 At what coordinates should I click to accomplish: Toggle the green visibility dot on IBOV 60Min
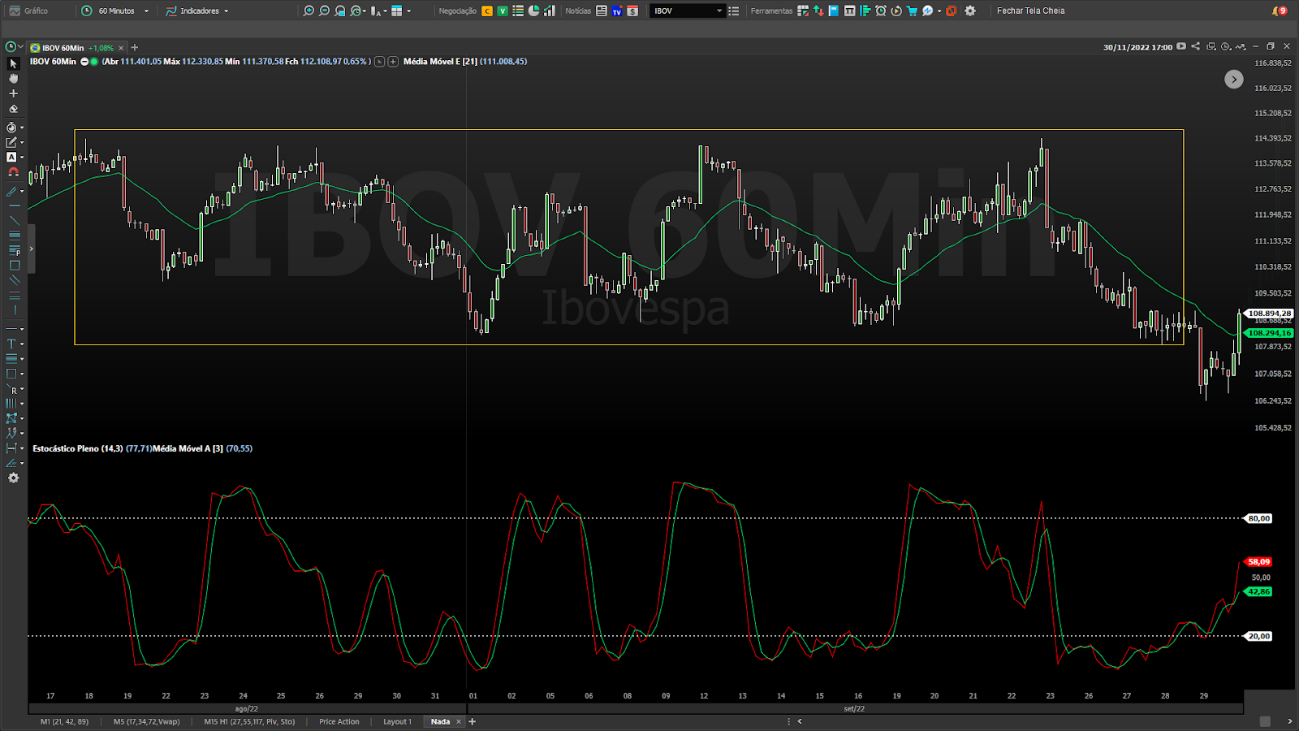click(94, 62)
